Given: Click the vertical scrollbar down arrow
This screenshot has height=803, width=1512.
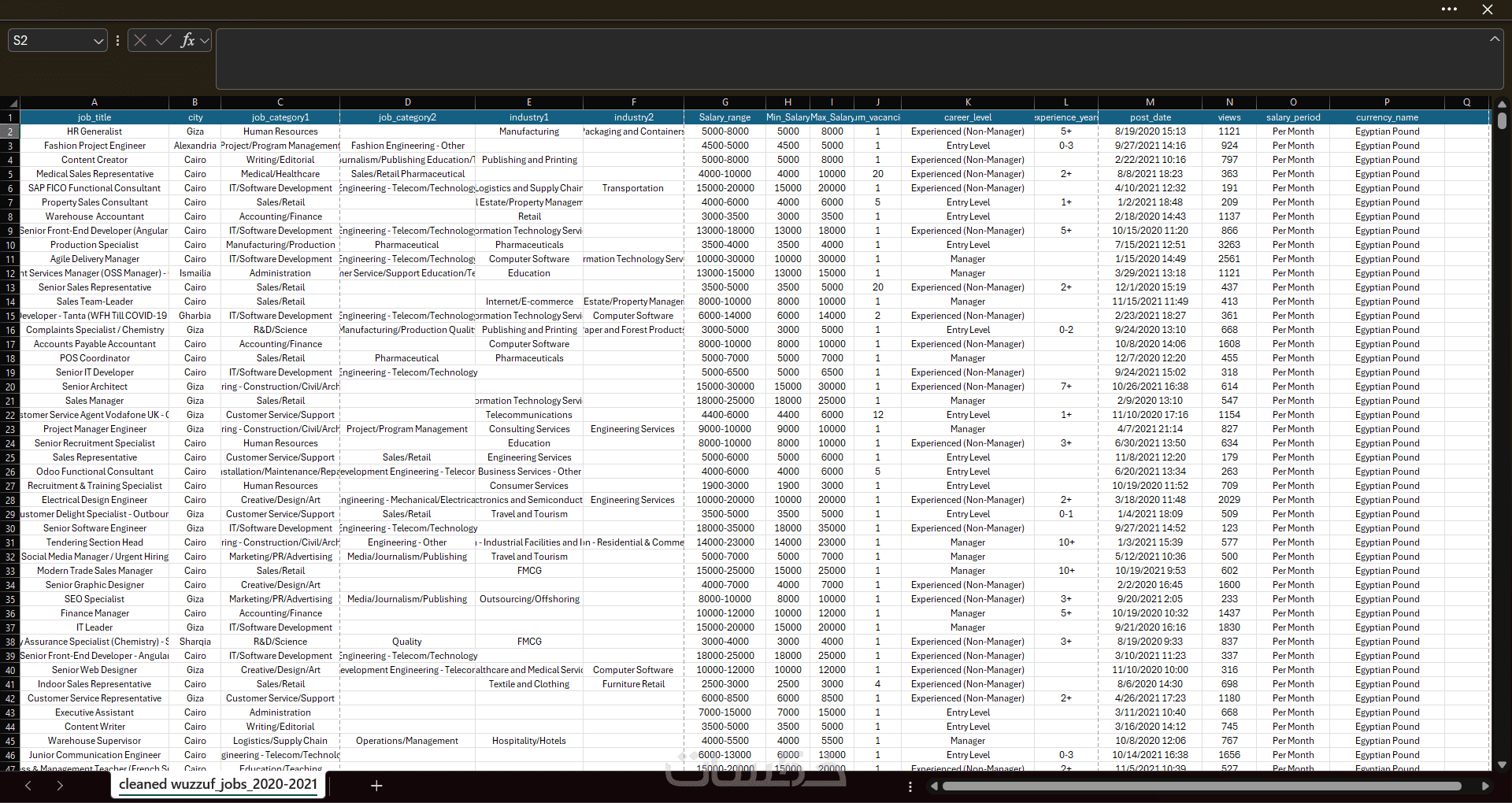Looking at the screenshot, I should 1502,764.
